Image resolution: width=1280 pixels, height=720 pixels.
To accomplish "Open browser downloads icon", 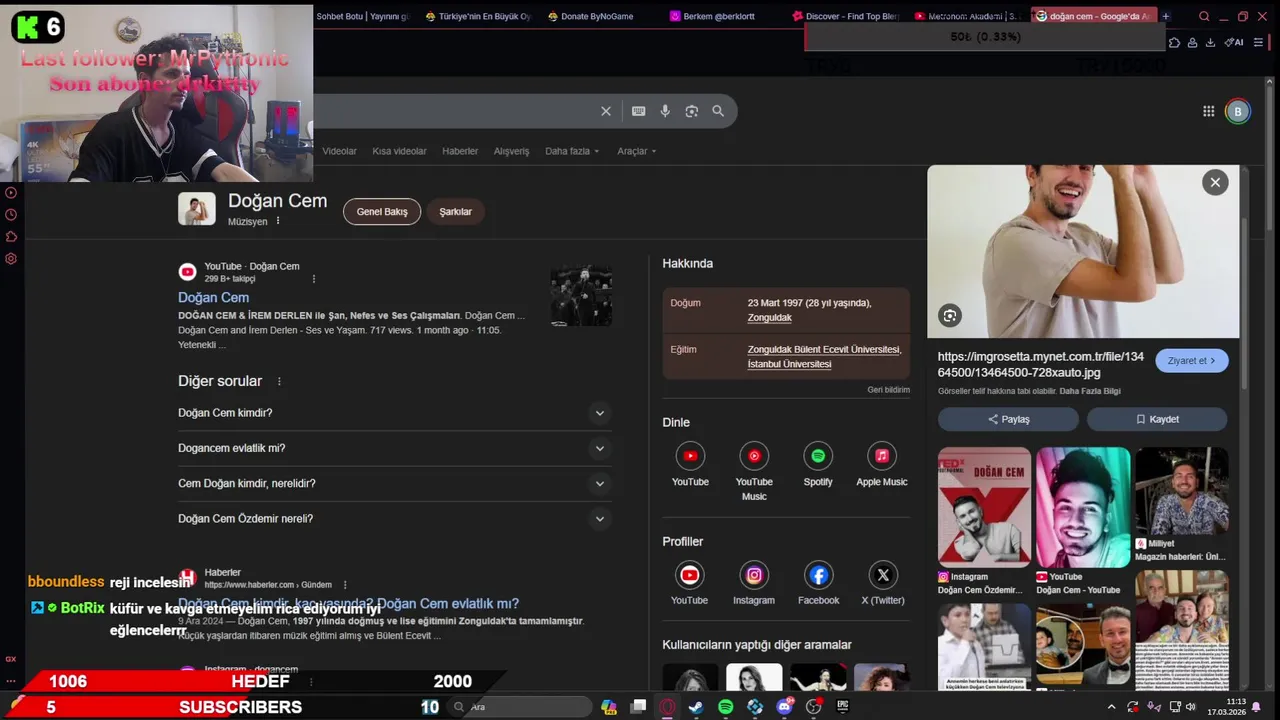I will (x=1210, y=42).
